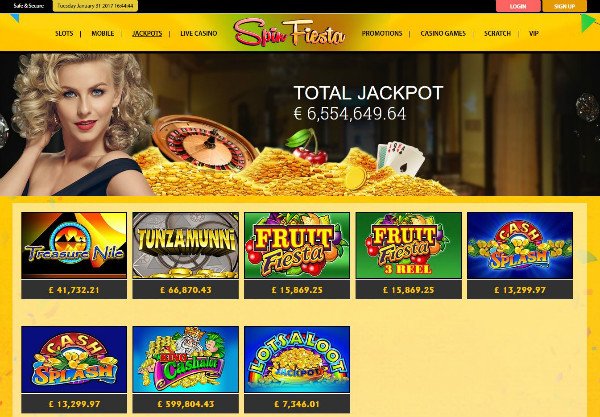Screen dimensions: 600x417
Task: Click the Login button
Action: tap(518, 6)
